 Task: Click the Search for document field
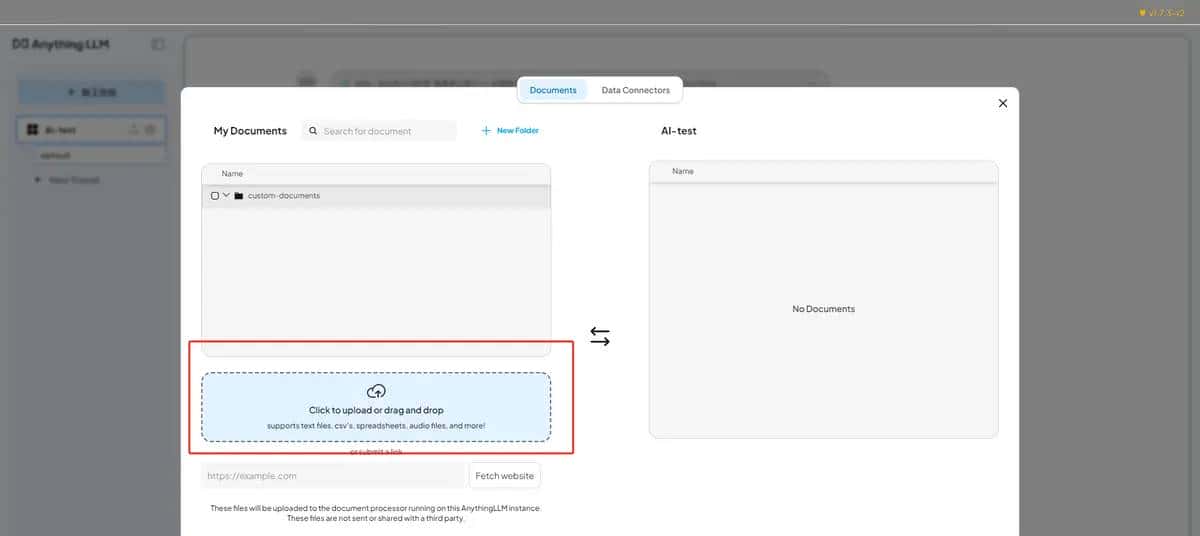coord(385,131)
